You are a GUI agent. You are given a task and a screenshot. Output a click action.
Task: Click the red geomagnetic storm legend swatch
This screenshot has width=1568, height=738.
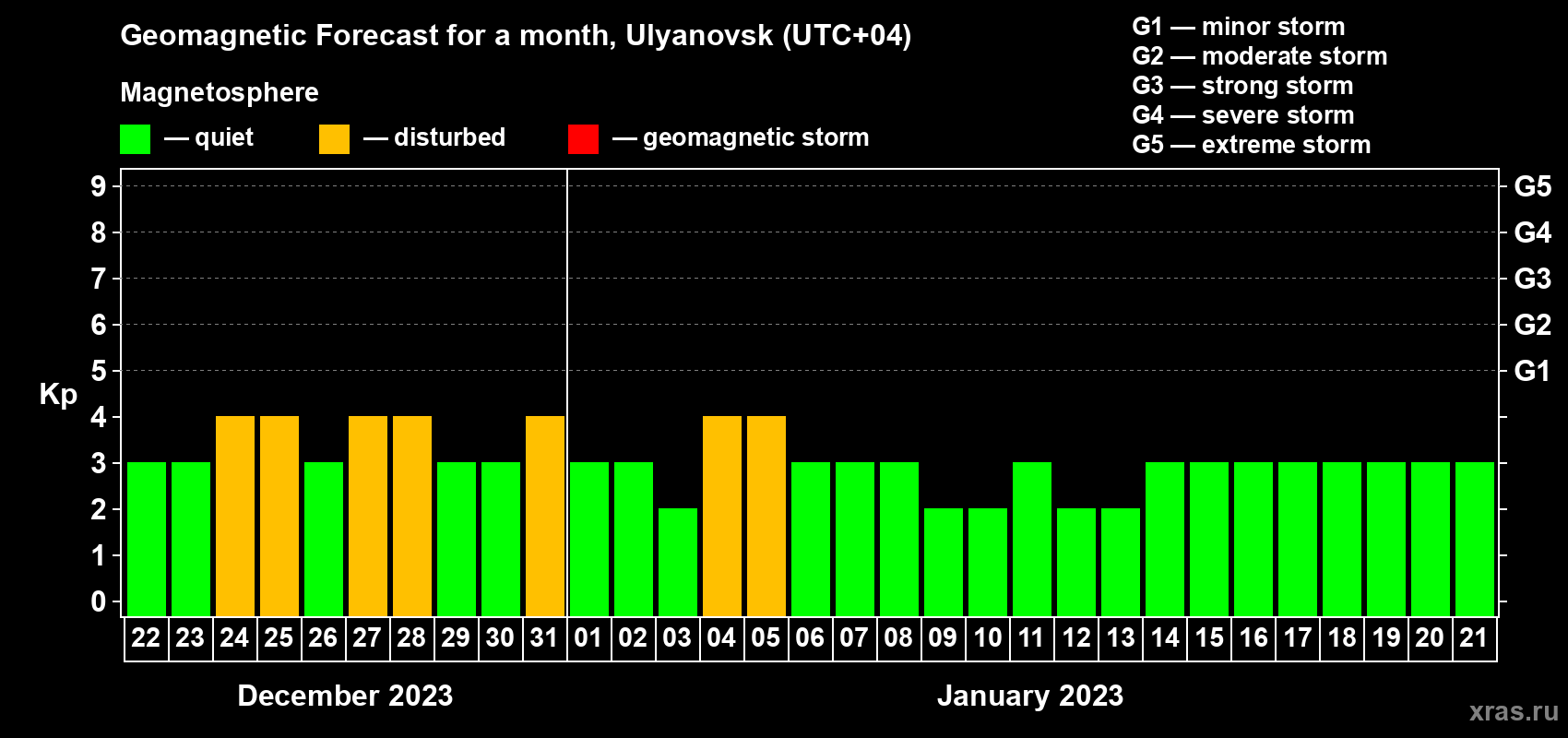[583, 138]
